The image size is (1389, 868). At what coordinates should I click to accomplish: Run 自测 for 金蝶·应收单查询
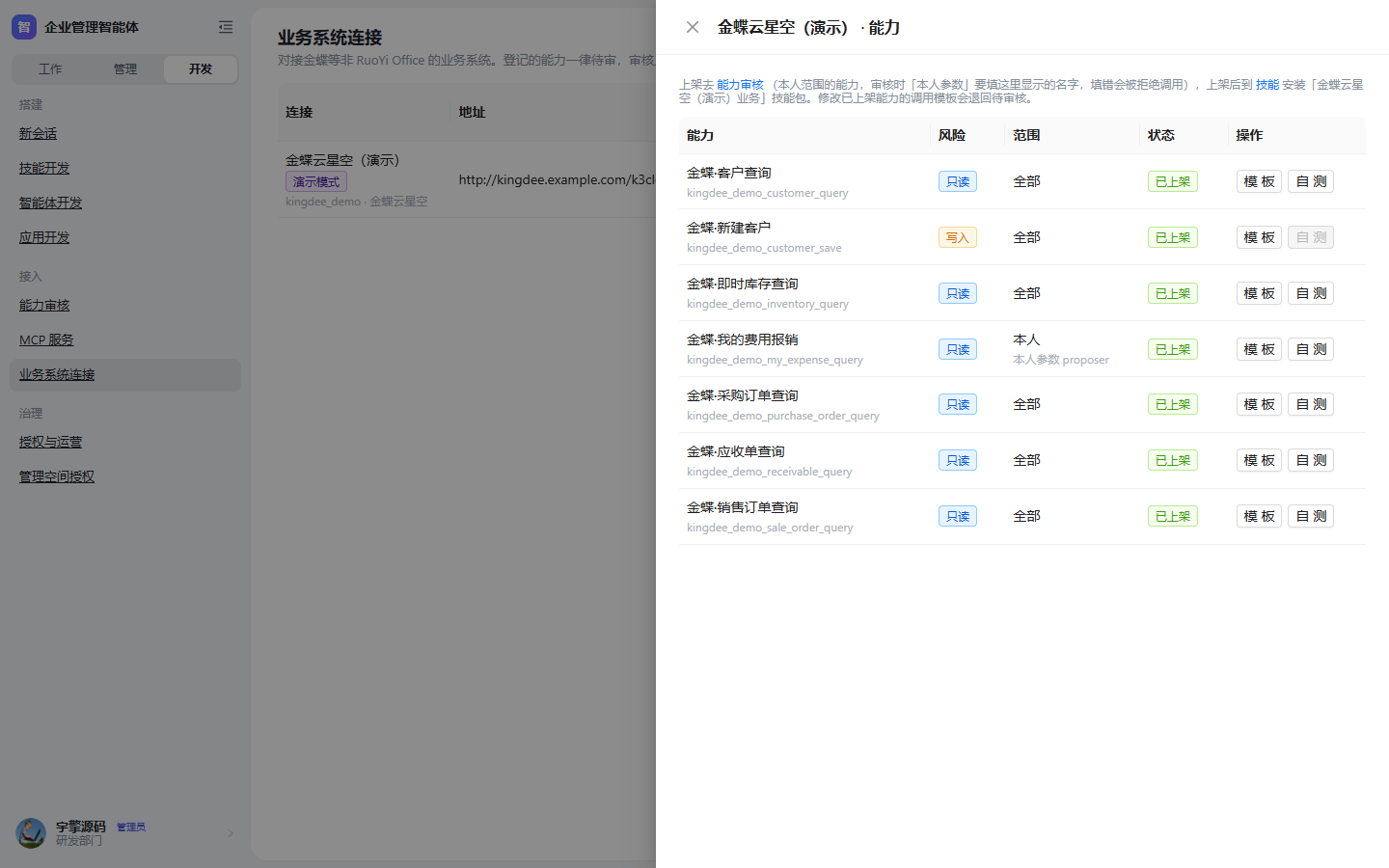[1311, 460]
